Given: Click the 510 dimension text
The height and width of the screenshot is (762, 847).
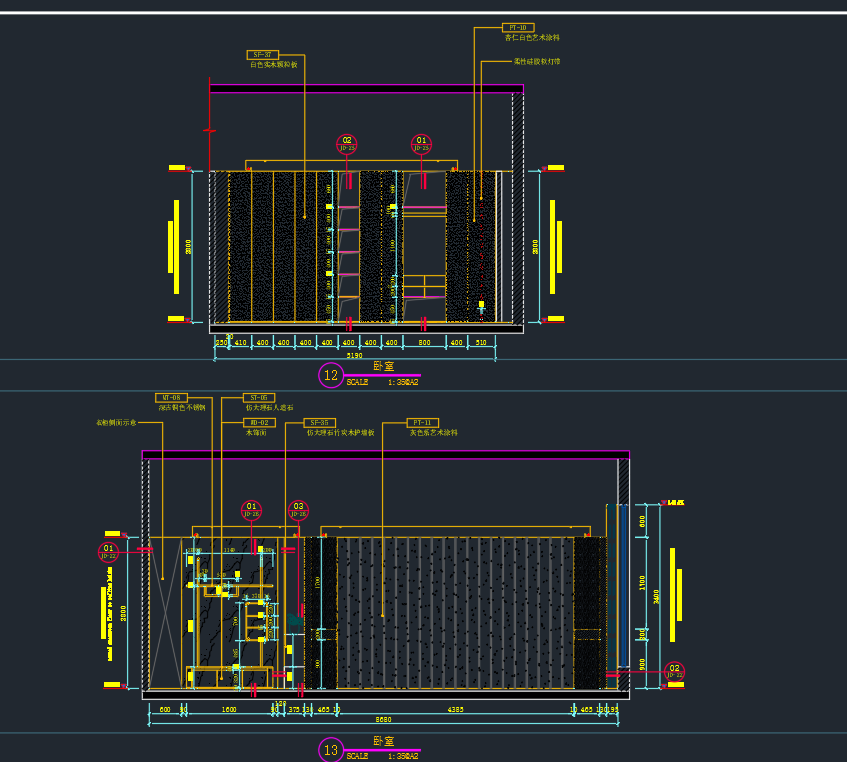Looking at the screenshot, I should tap(481, 342).
